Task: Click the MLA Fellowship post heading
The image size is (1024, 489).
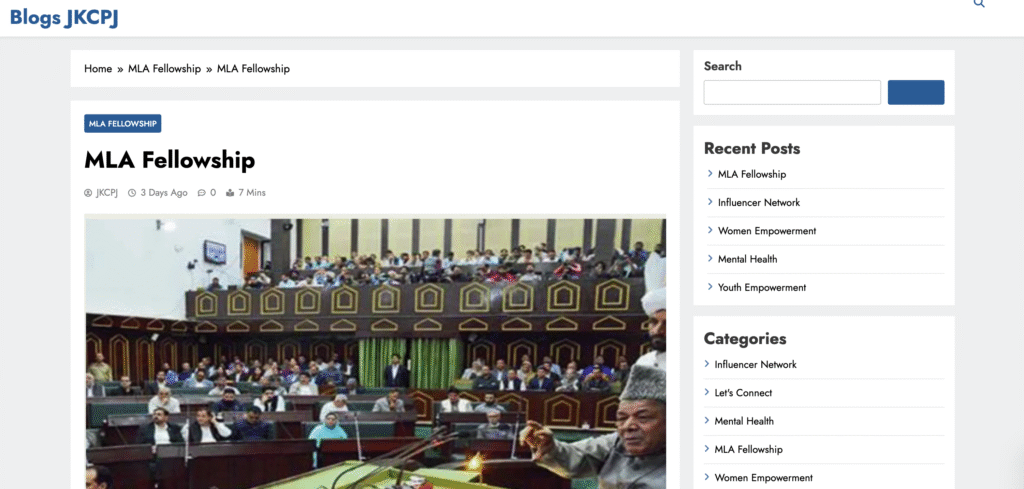Action: 170,160
